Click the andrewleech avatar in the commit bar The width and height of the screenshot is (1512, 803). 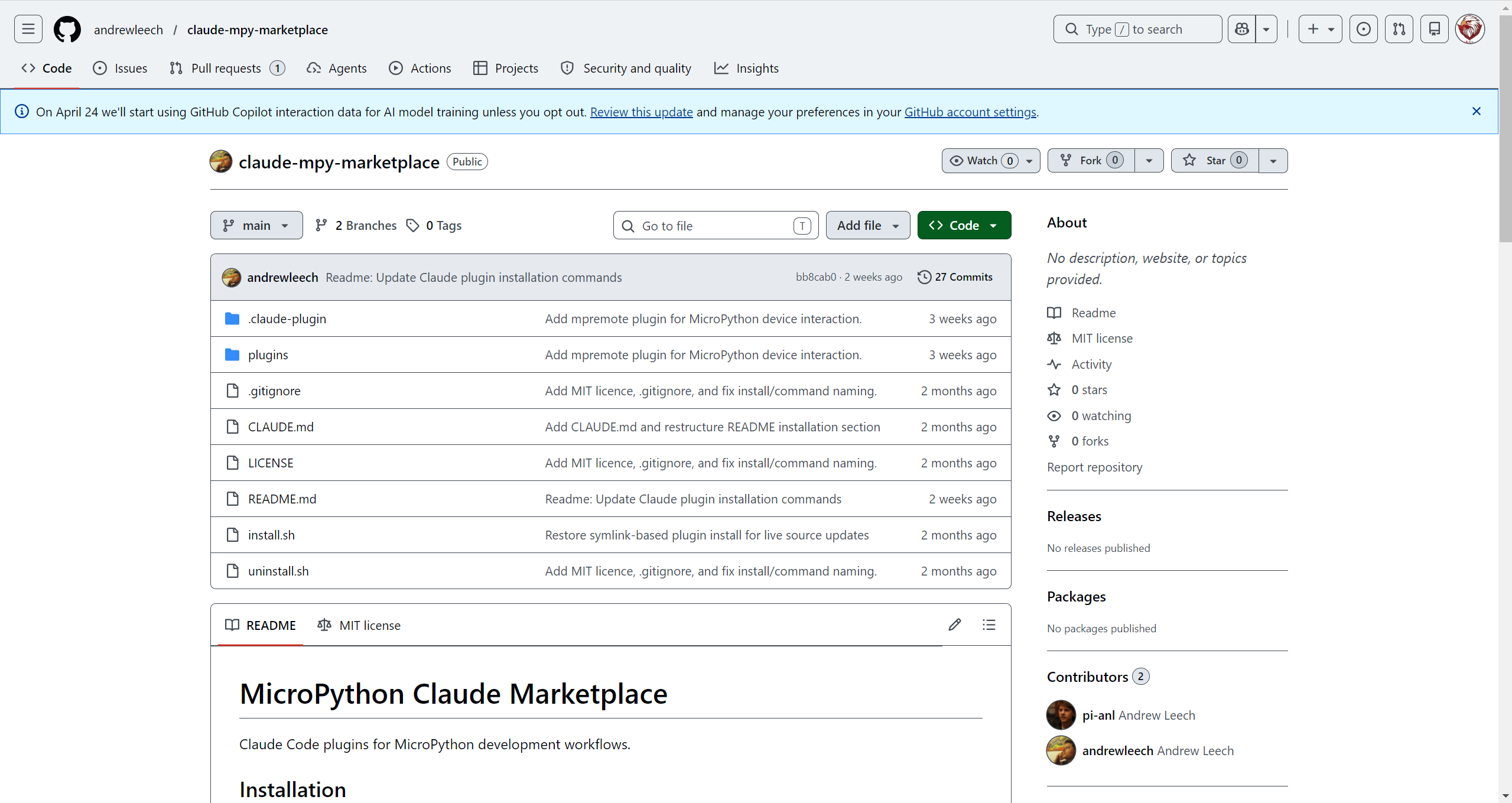(x=232, y=278)
